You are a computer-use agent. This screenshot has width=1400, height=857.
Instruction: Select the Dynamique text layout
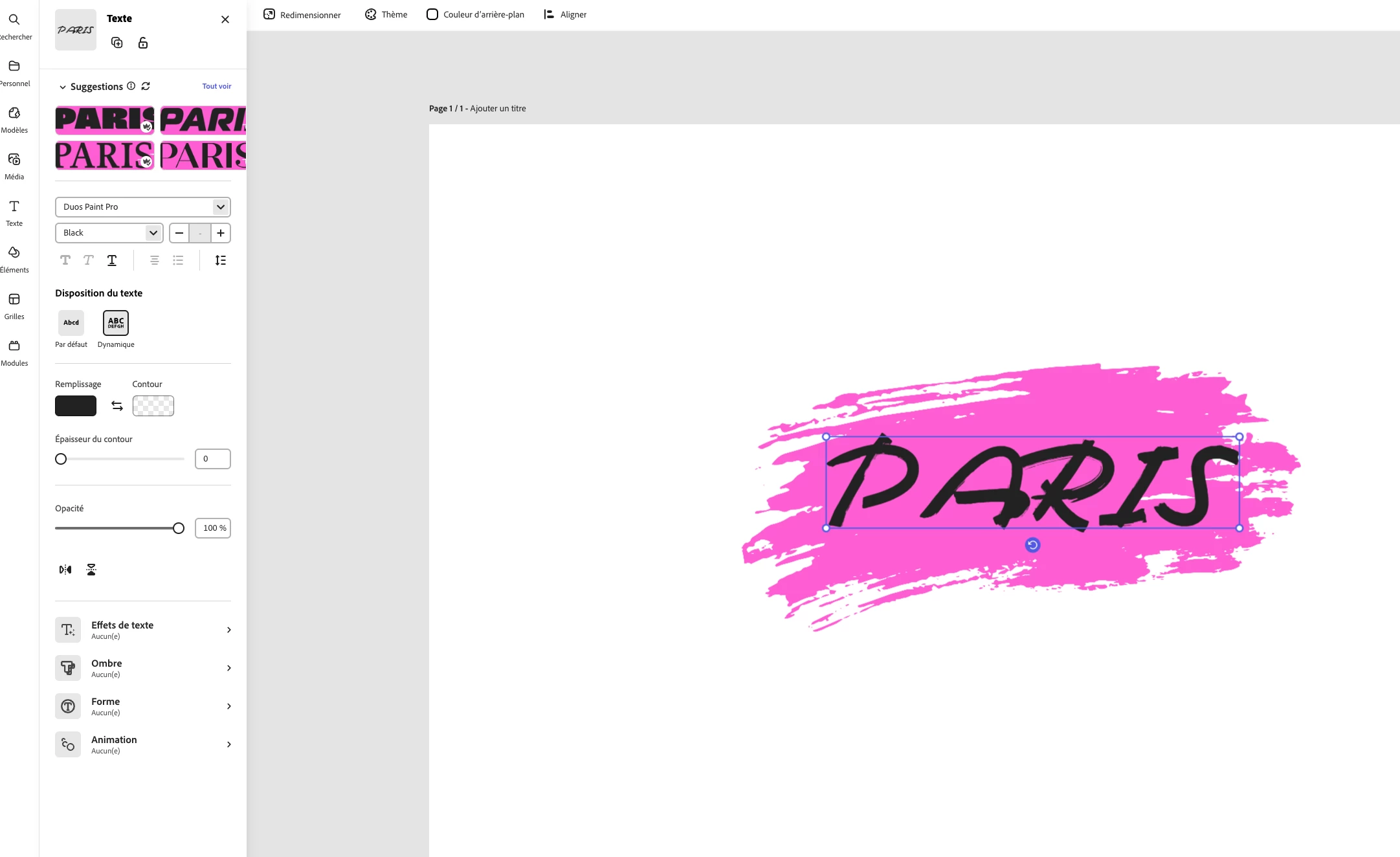coord(116,323)
